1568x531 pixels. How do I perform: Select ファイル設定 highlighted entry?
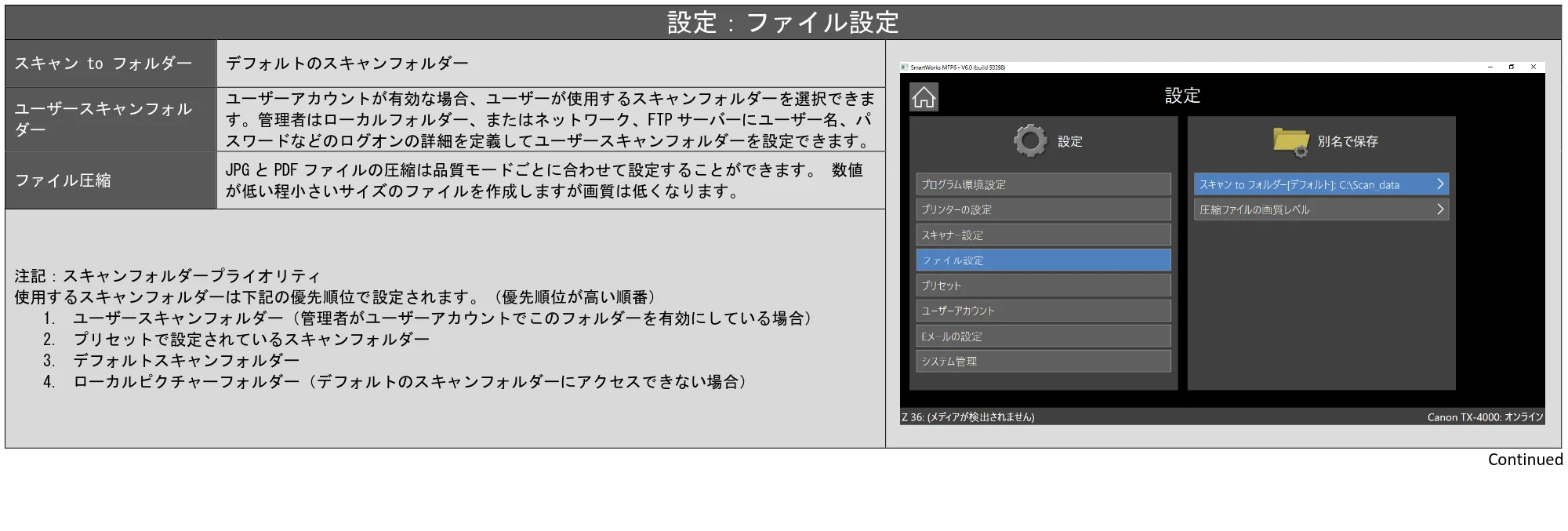(x=1044, y=260)
